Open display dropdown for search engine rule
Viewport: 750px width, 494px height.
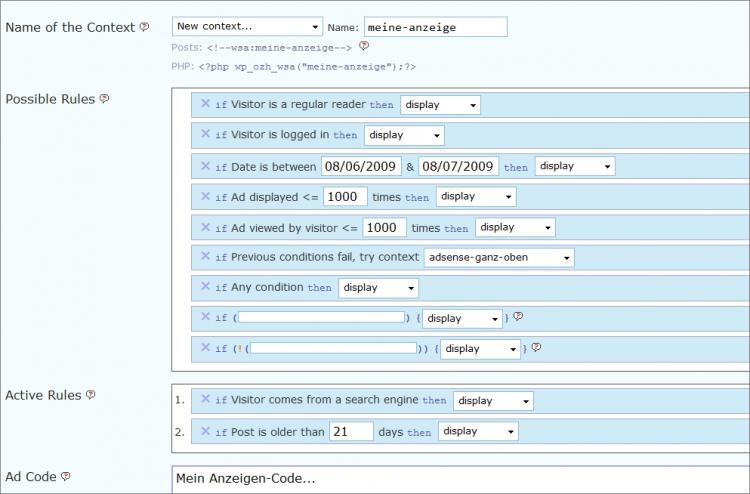click(x=493, y=401)
